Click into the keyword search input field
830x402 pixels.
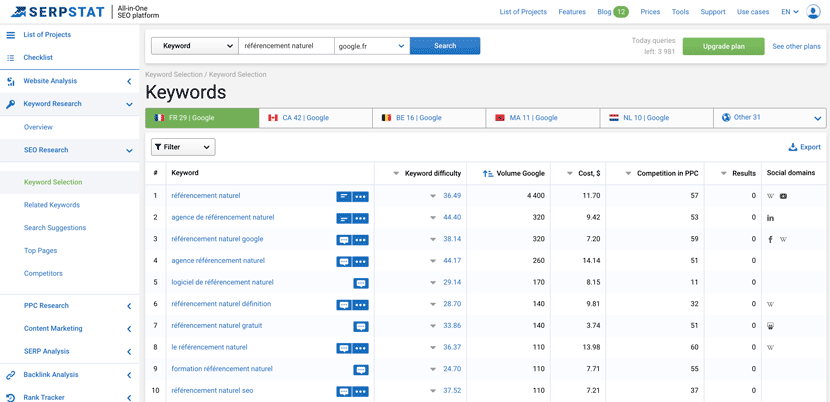285,46
